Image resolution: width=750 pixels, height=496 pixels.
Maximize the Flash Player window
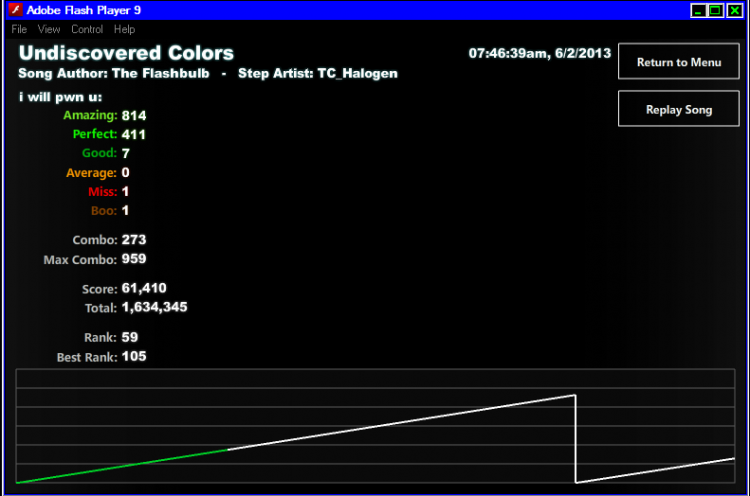pyautogui.click(x=716, y=10)
